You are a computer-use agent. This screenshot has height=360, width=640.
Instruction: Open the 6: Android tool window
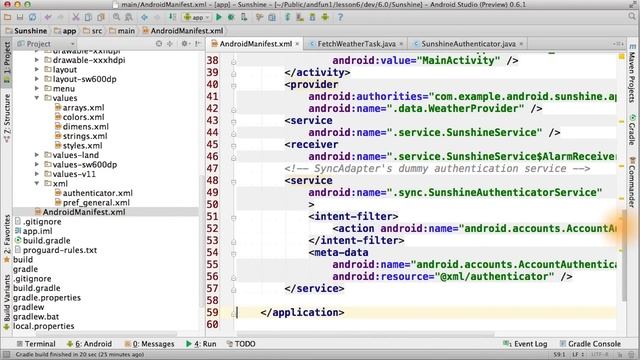tap(89, 344)
